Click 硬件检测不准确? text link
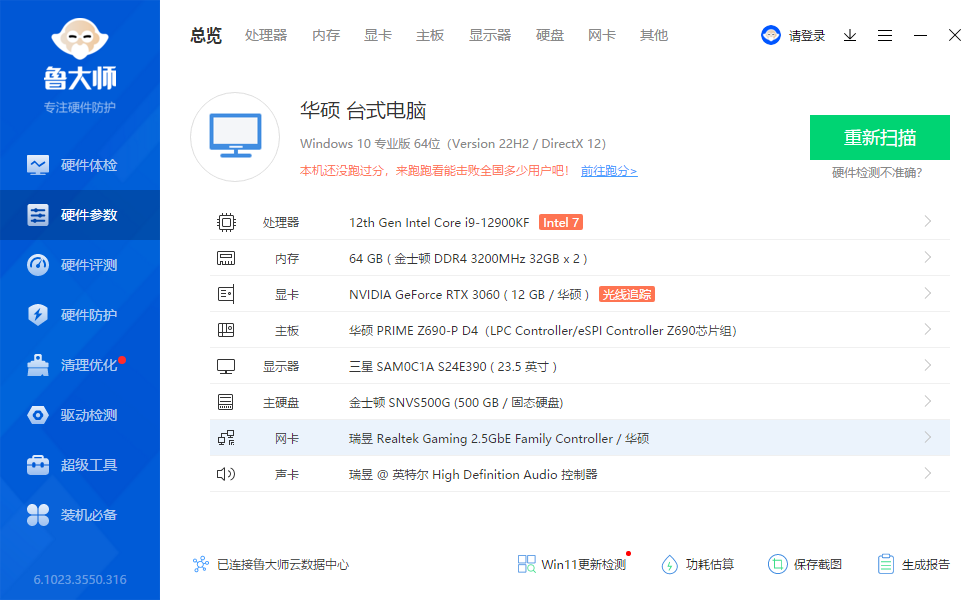The height and width of the screenshot is (600, 980). 877,172
